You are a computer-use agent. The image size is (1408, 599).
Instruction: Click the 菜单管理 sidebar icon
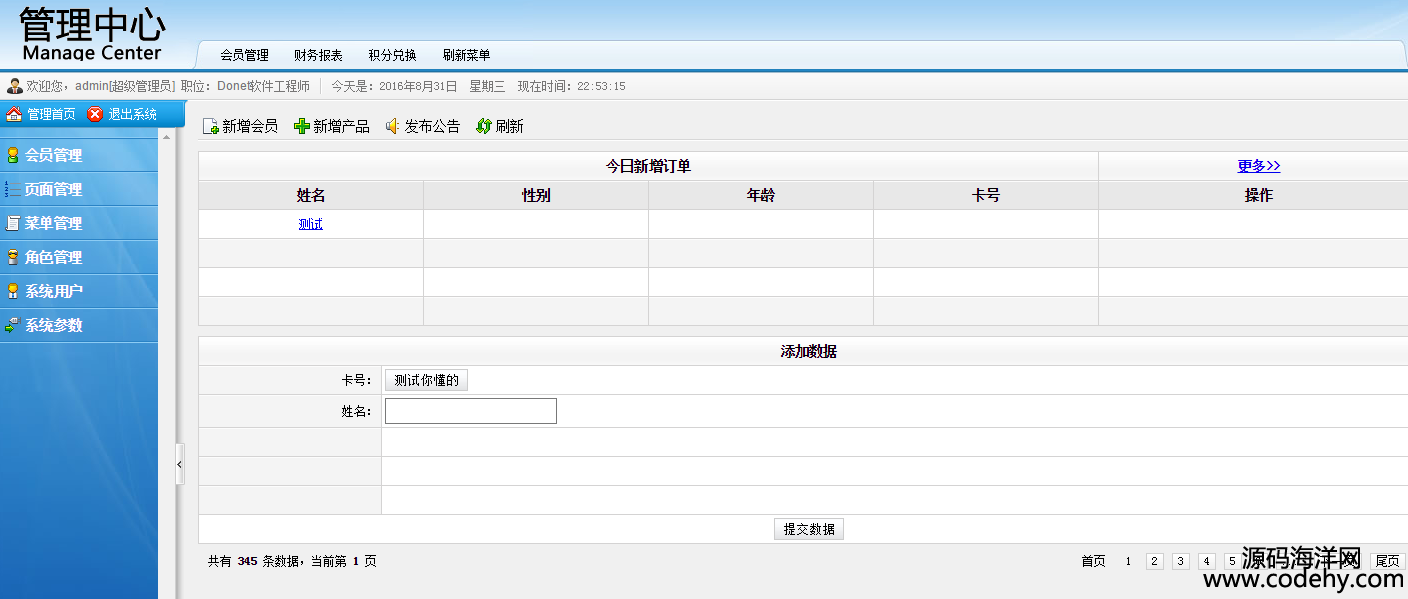click(x=12, y=223)
